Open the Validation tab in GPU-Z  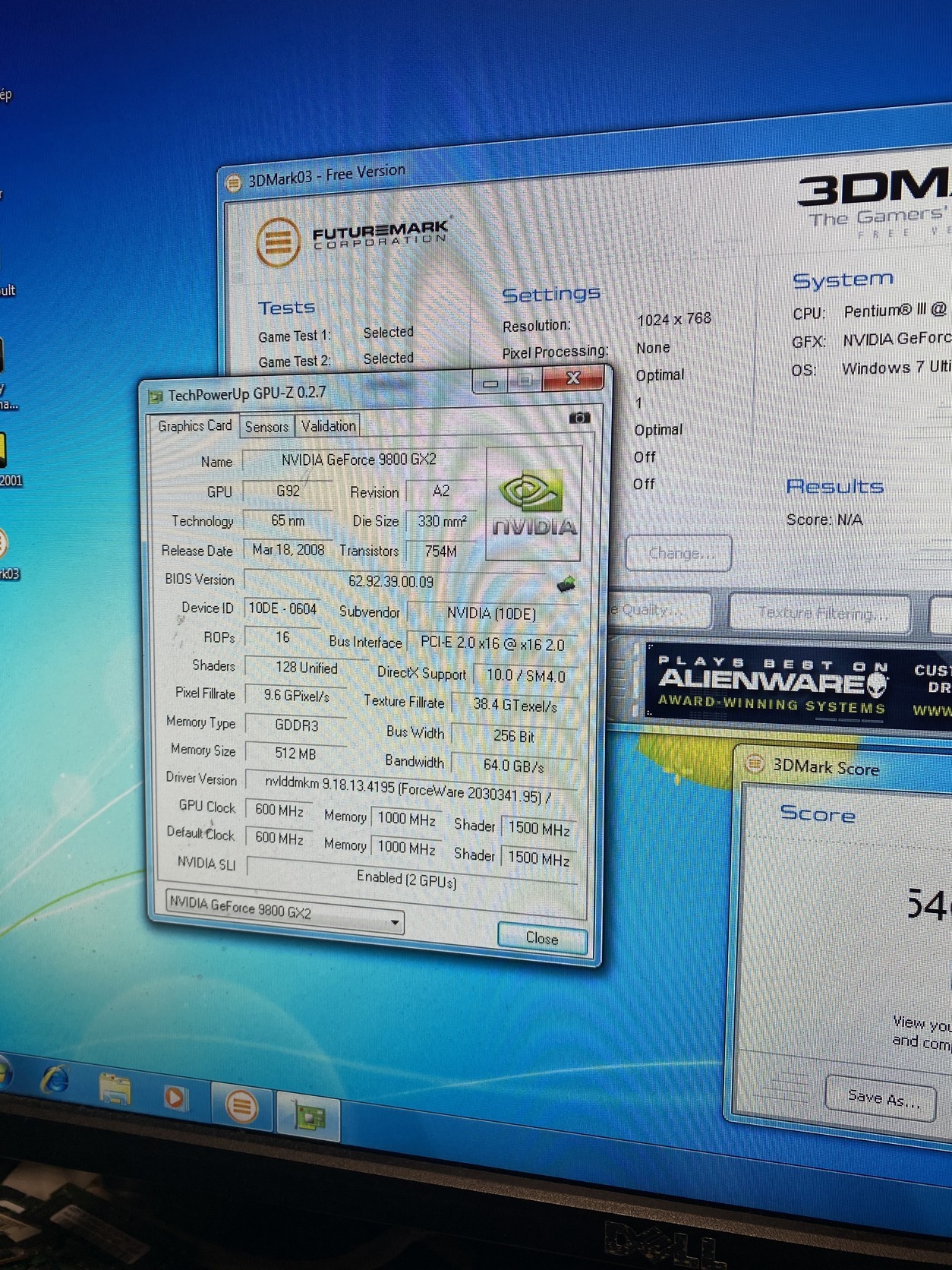point(328,426)
